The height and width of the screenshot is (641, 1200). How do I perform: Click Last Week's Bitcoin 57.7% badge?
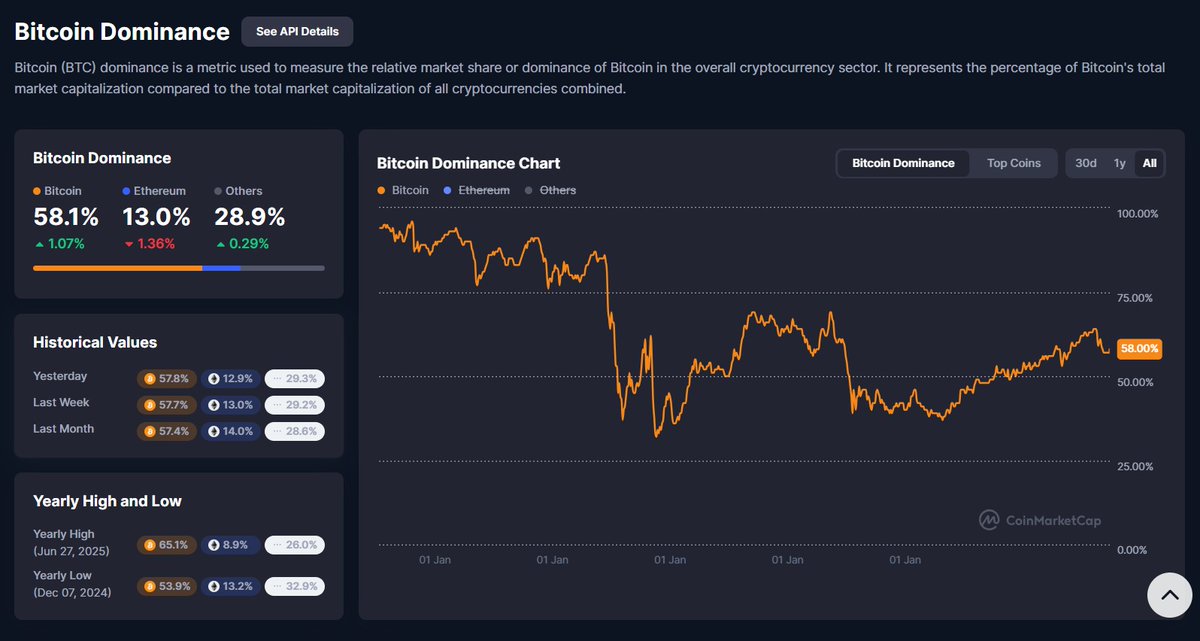point(167,405)
